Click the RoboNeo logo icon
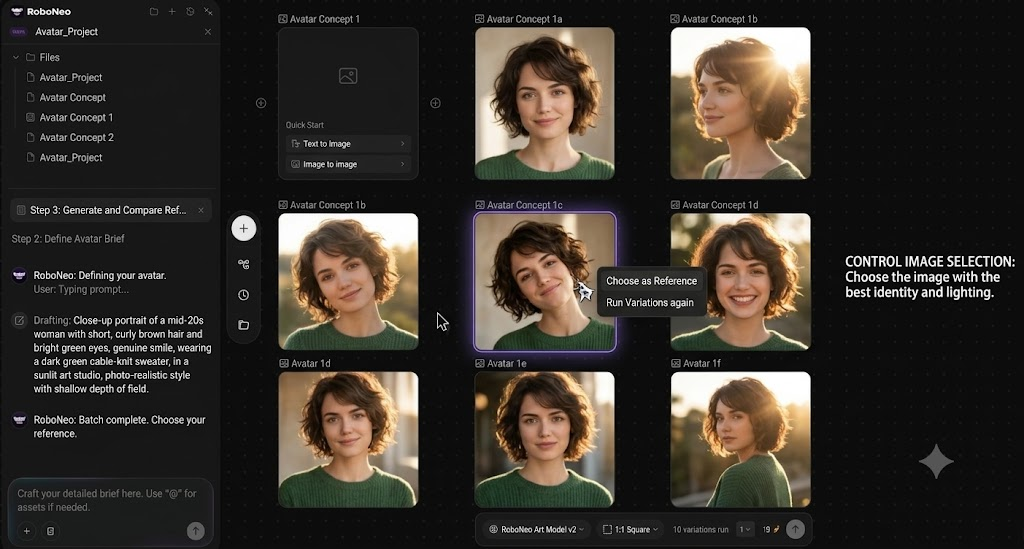This screenshot has width=1024, height=549. (17, 11)
